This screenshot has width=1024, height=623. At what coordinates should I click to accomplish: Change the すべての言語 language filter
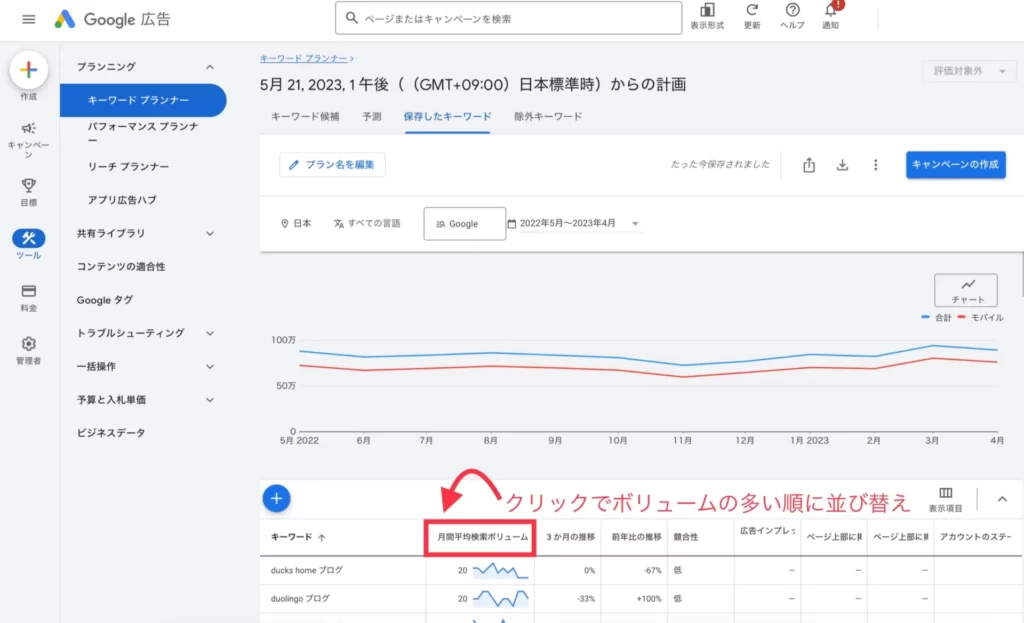[x=366, y=223]
